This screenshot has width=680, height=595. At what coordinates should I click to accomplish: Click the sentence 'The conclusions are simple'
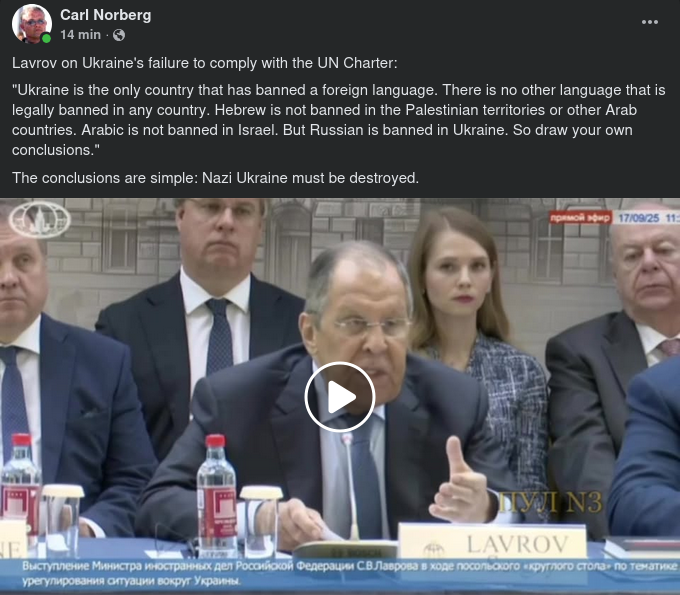215,178
